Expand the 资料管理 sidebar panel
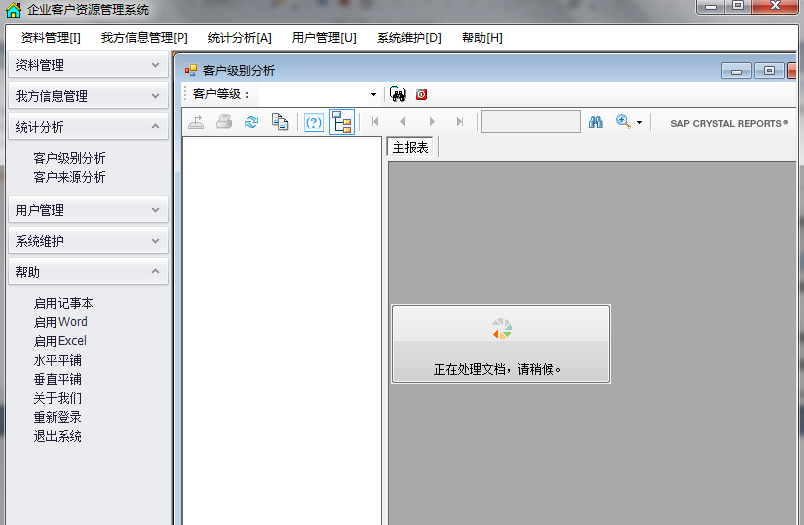 tap(88, 65)
